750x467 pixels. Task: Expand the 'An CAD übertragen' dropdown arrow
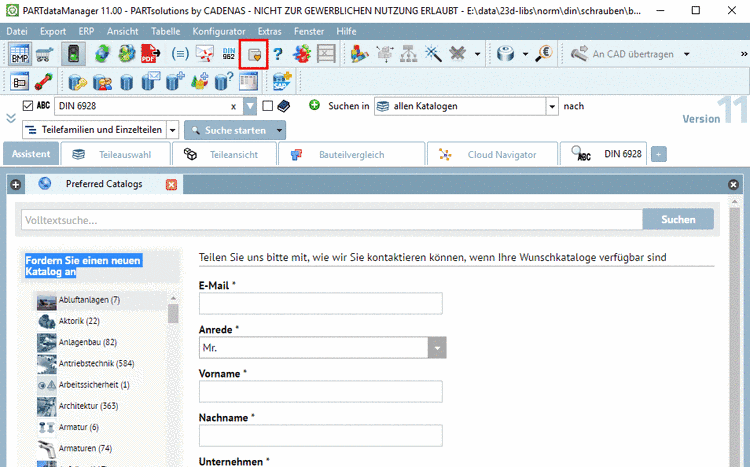(687, 54)
